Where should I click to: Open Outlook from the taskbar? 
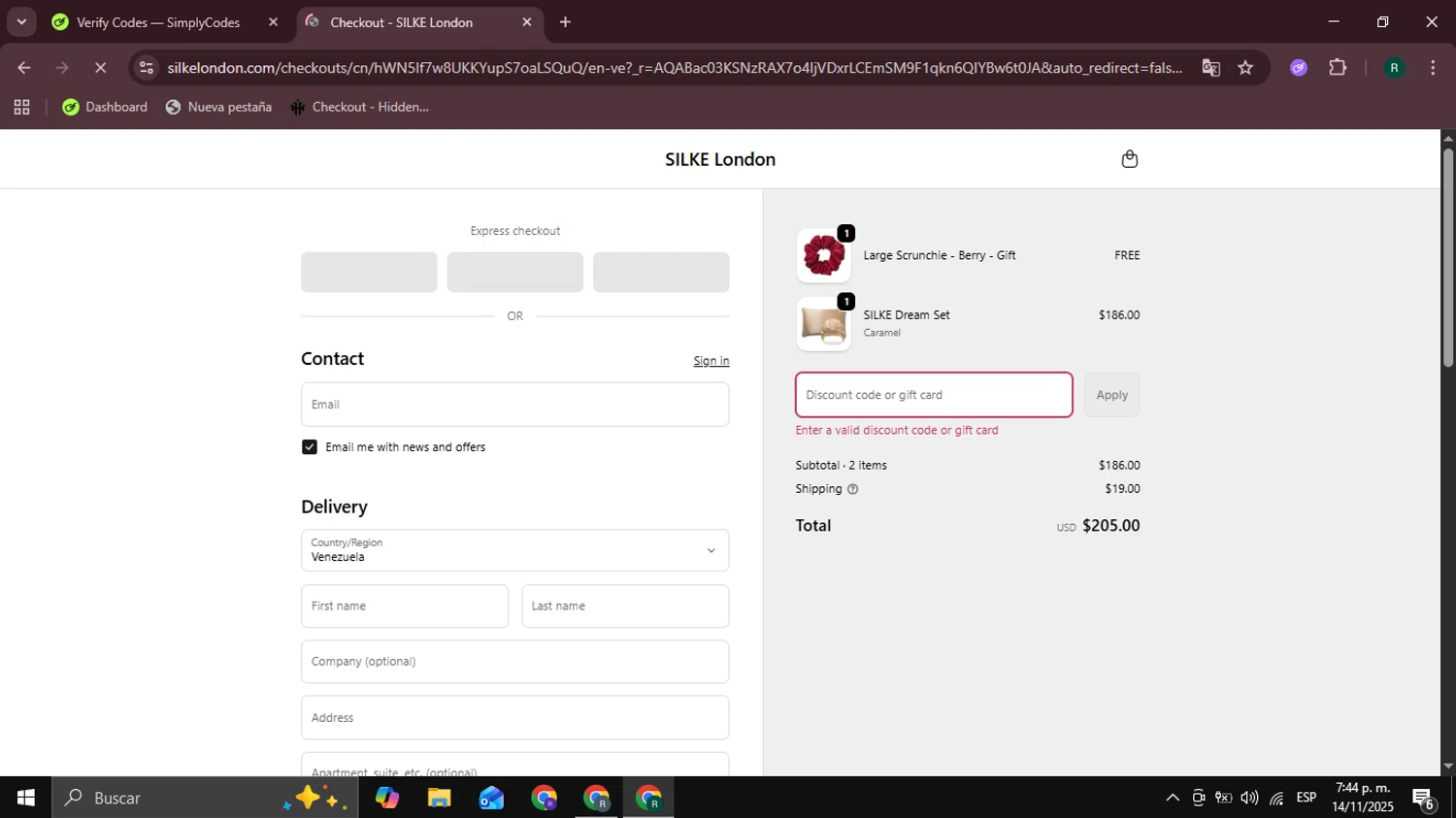pyautogui.click(x=491, y=798)
